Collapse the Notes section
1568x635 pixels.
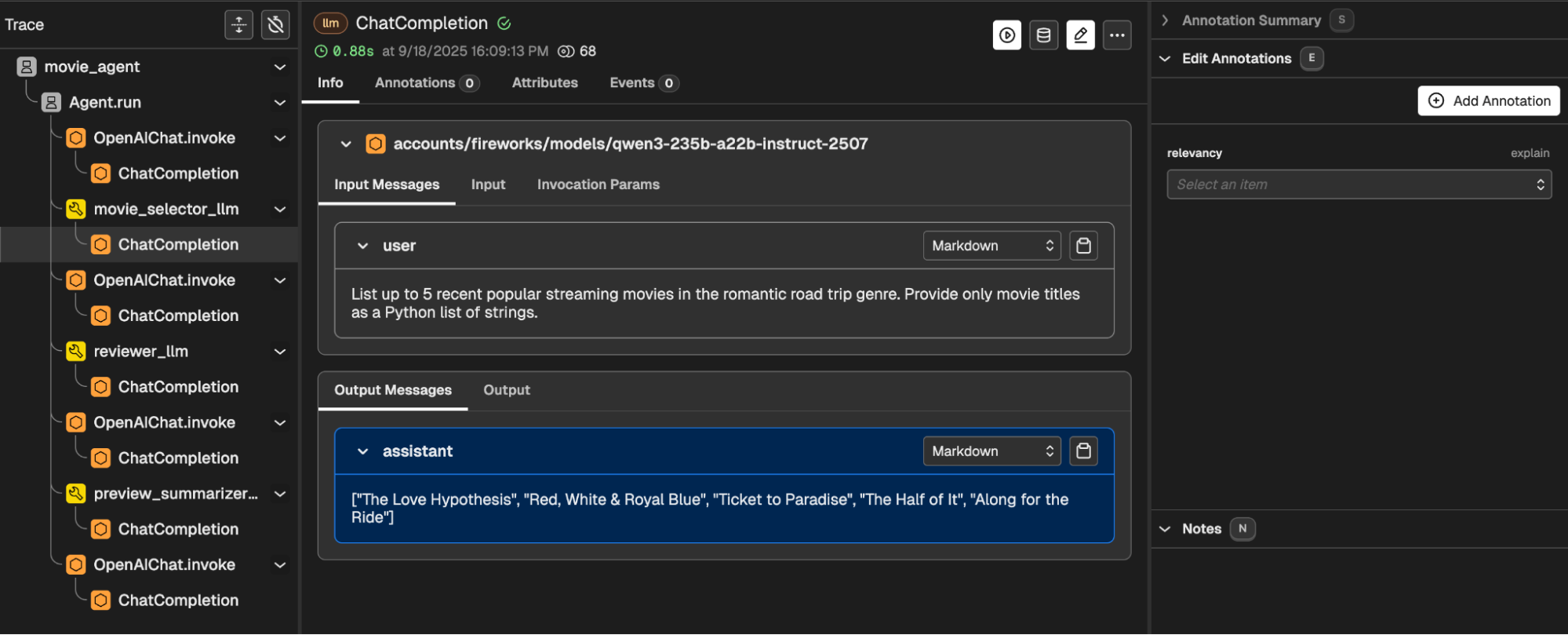[x=1166, y=529]
